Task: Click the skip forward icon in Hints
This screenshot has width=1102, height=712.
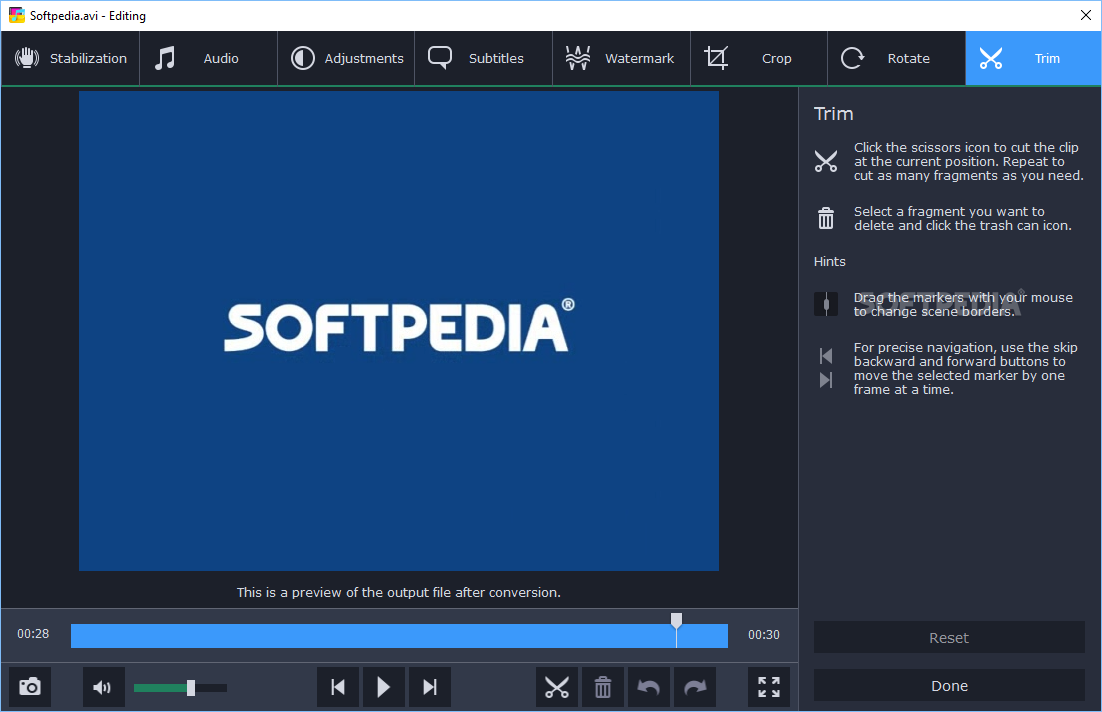Action: 826,380
